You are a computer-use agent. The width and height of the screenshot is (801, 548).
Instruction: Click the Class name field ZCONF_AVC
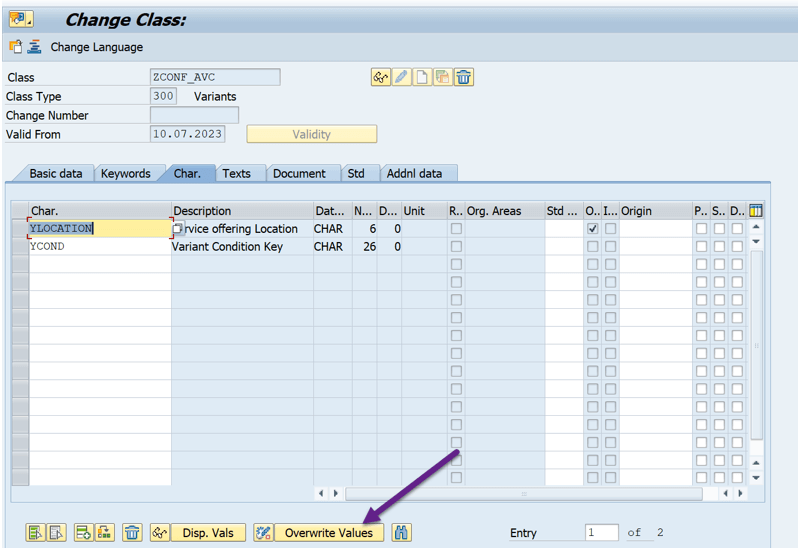[215, 77]
